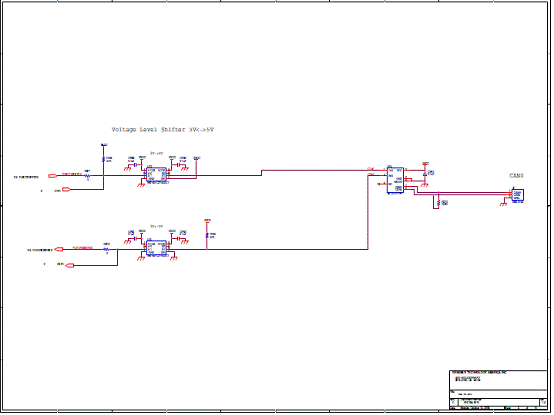Click the pull-up resistor right of lower shifter
This screenshot has width=554, height=415.
pyautogui.click(x=207, y=236)
